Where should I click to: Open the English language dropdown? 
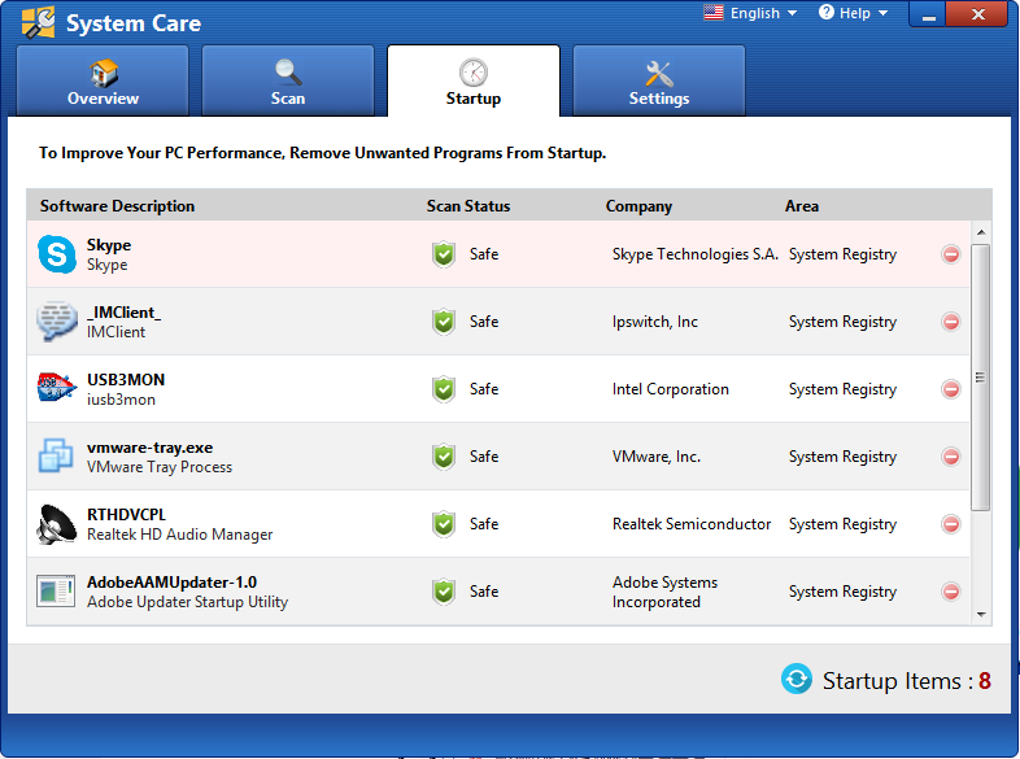pyautogui.click(x=750, y=13)
